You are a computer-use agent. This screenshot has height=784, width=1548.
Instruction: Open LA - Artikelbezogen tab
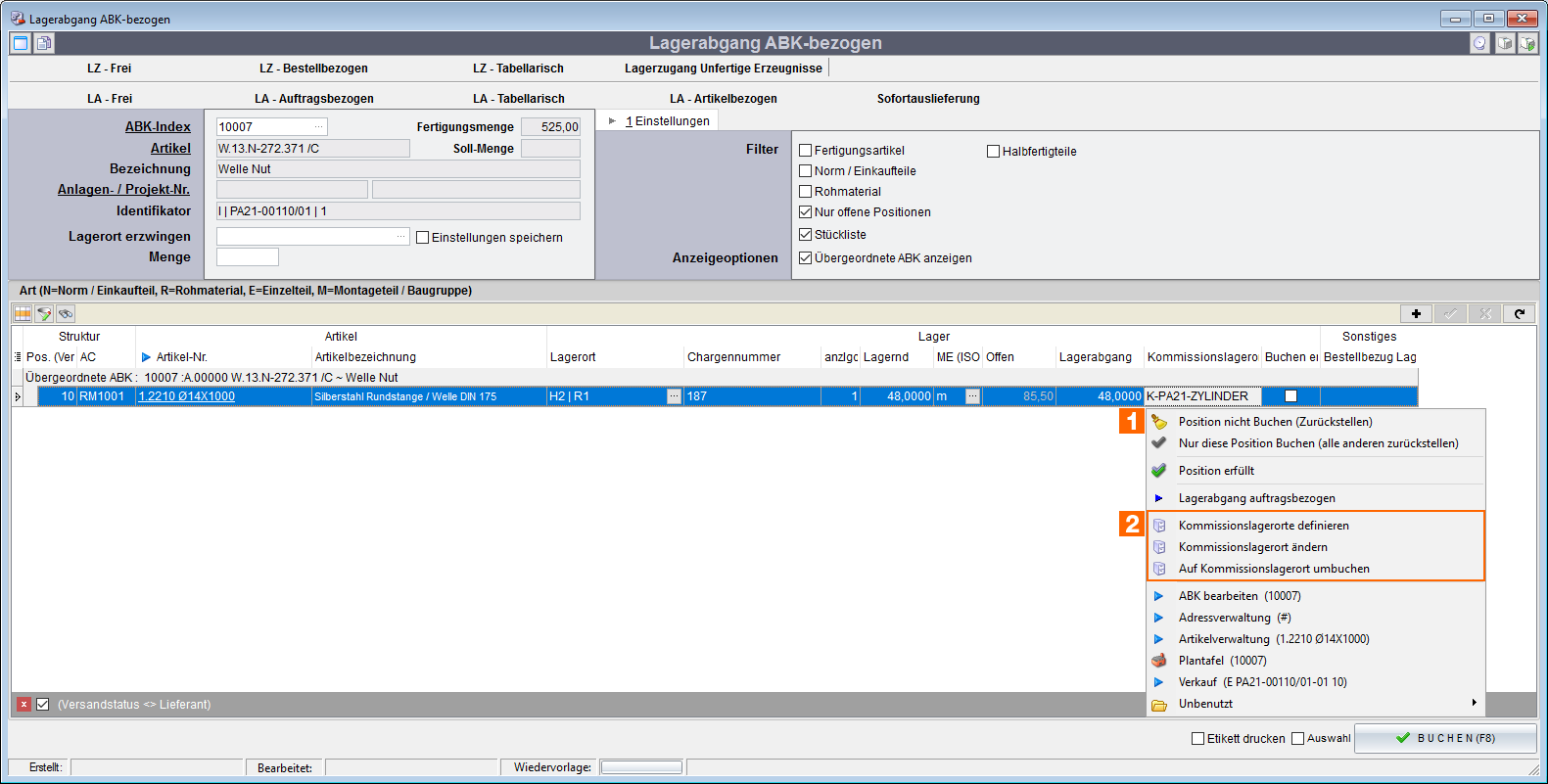(724, 99)
